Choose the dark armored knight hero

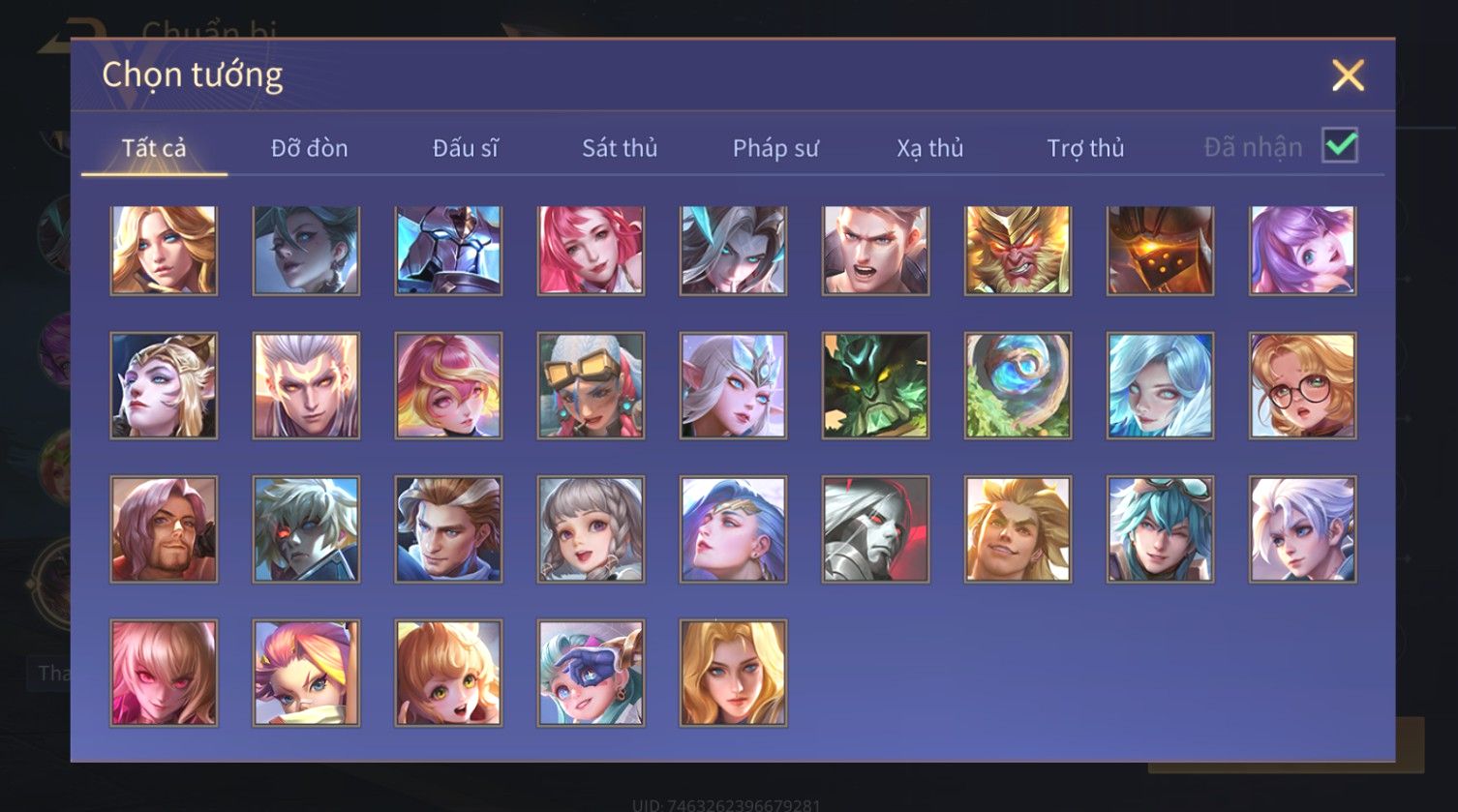448,250
